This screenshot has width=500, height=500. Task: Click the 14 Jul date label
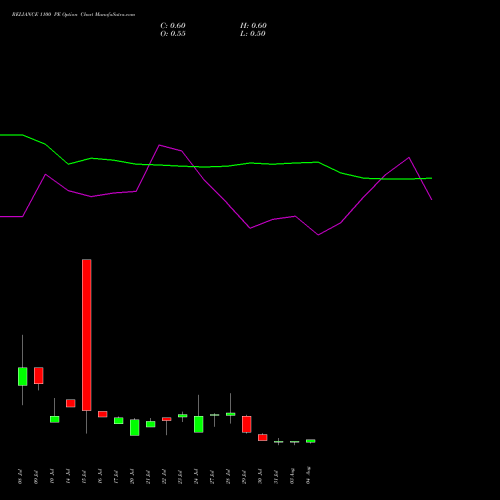pos(68,476)
